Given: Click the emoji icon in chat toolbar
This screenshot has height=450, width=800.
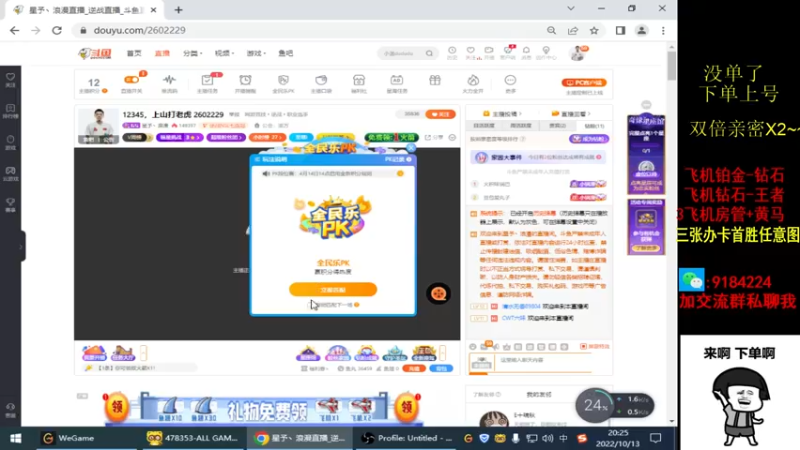Looking at the screenshot, I should coord(472,346).
